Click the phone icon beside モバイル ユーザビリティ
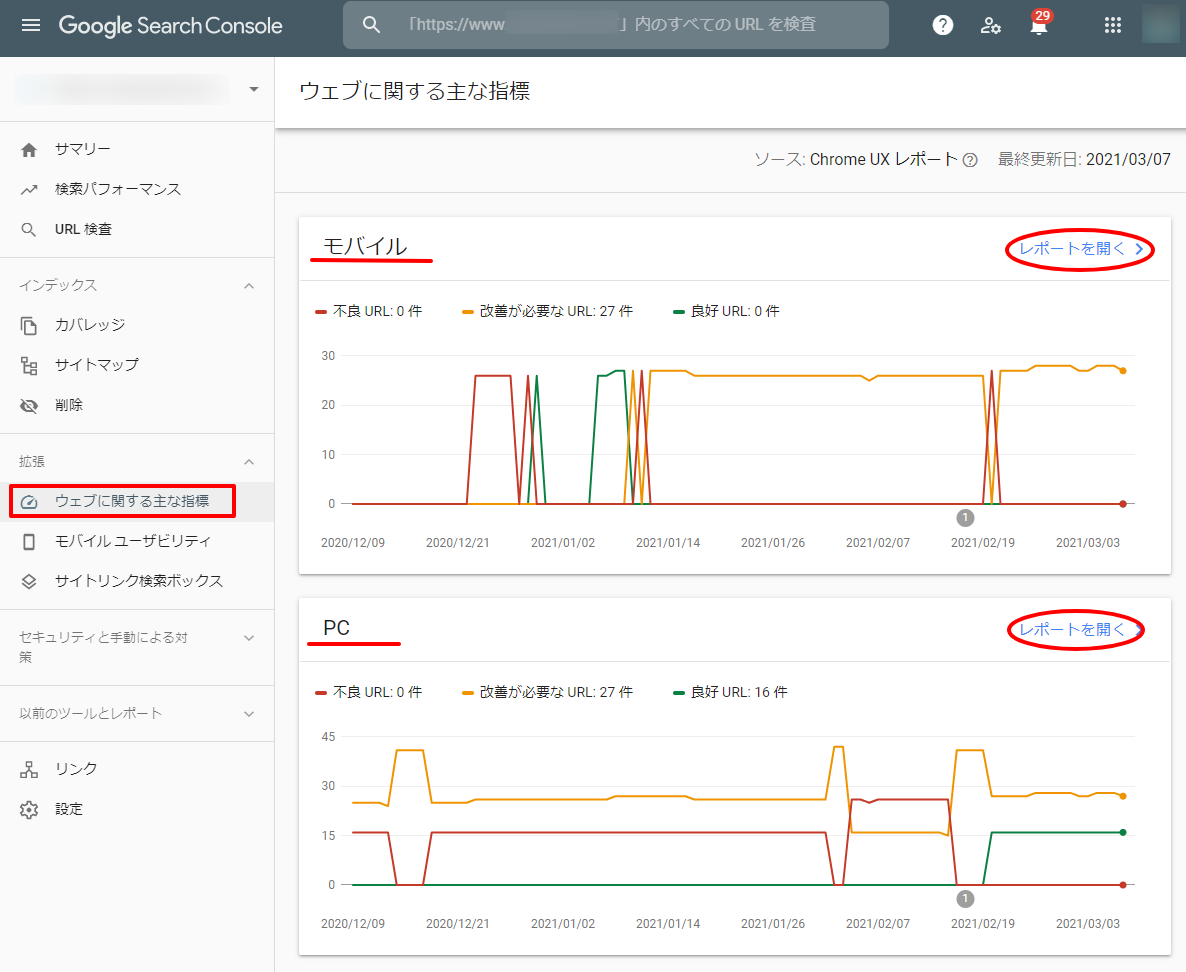 (29, 542)
